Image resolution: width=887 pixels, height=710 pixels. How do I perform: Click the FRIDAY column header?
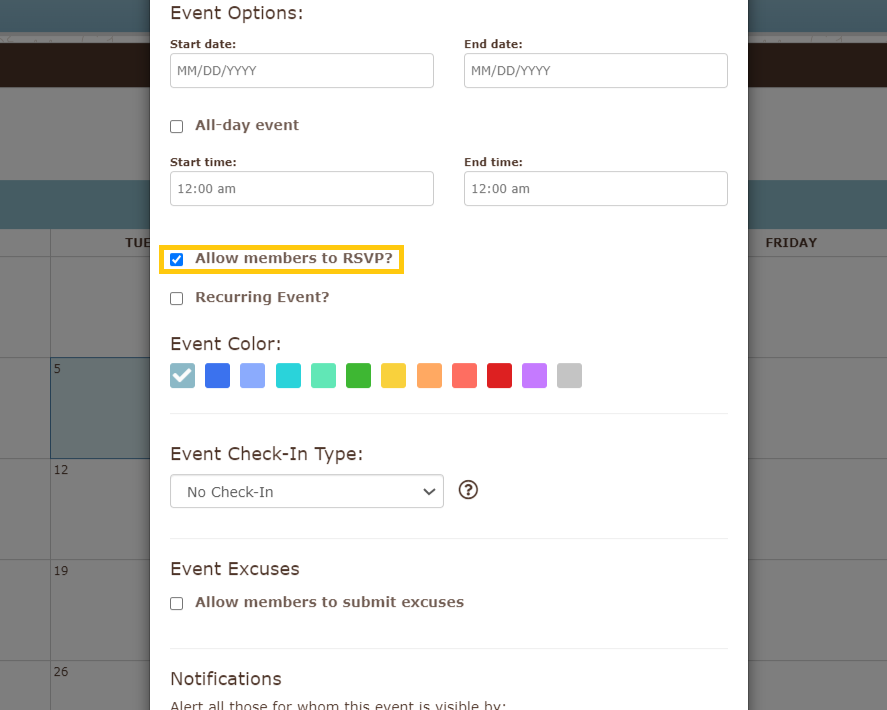pos(791,242)
